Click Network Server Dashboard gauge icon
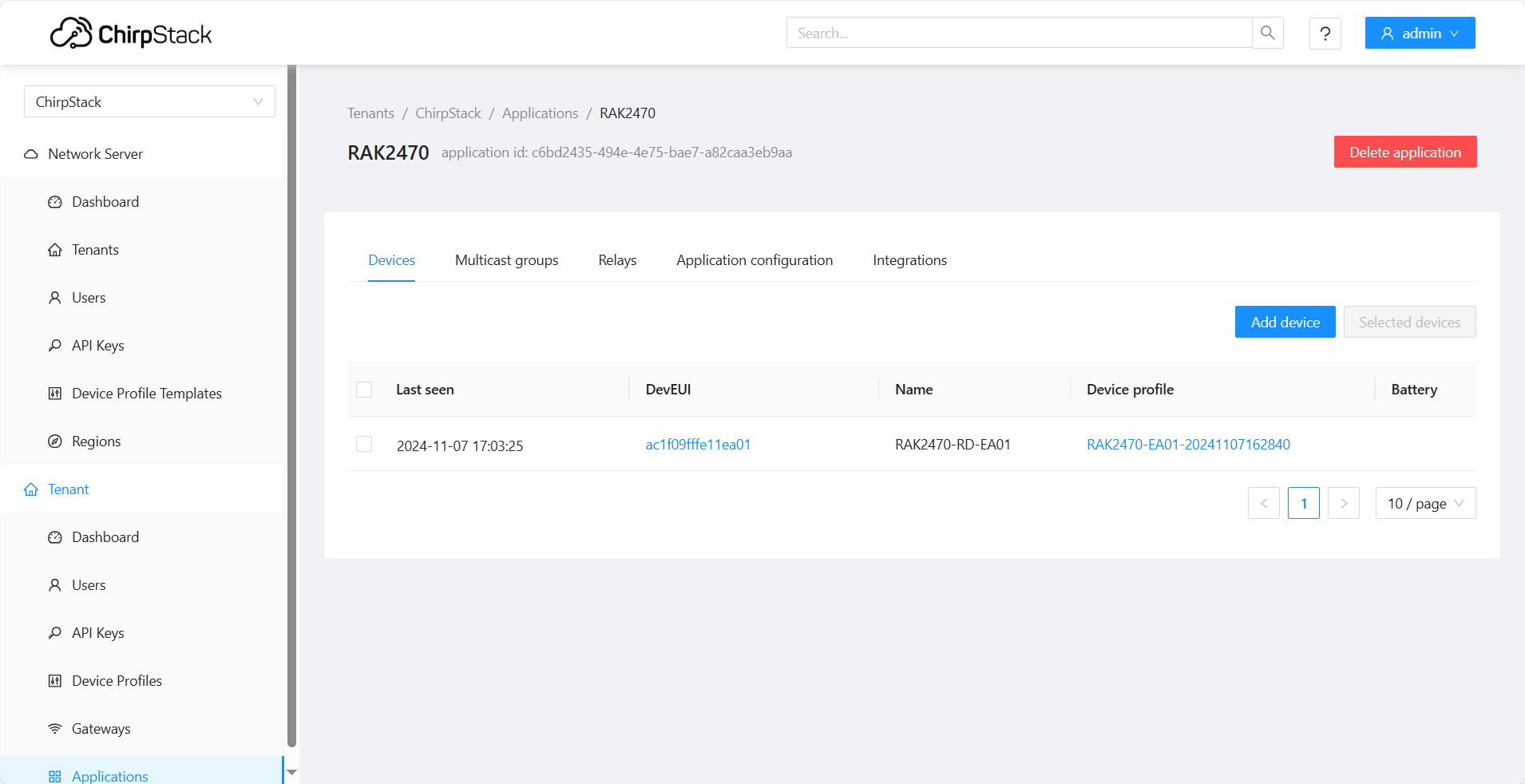 [x=55, y=202]
